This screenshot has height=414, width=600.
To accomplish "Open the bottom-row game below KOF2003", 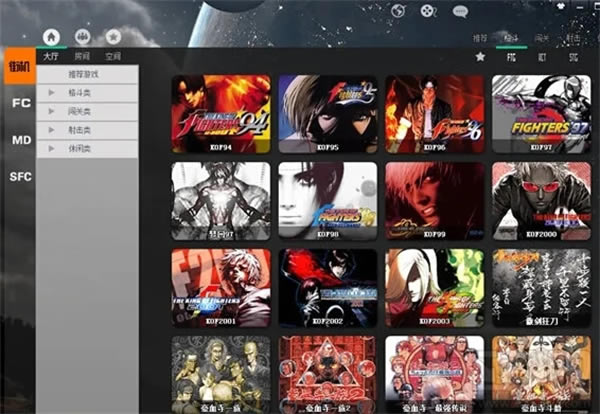I will coord(435,375).
